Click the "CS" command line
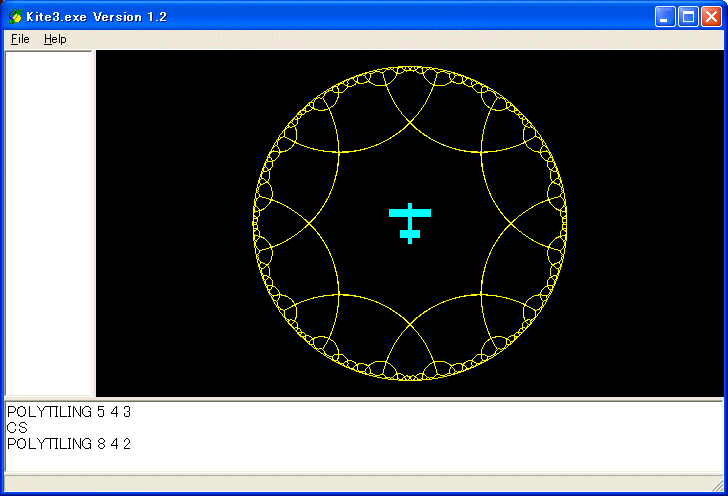The width and height of the screenshot is (728, 496). click(x=17, y=428)
